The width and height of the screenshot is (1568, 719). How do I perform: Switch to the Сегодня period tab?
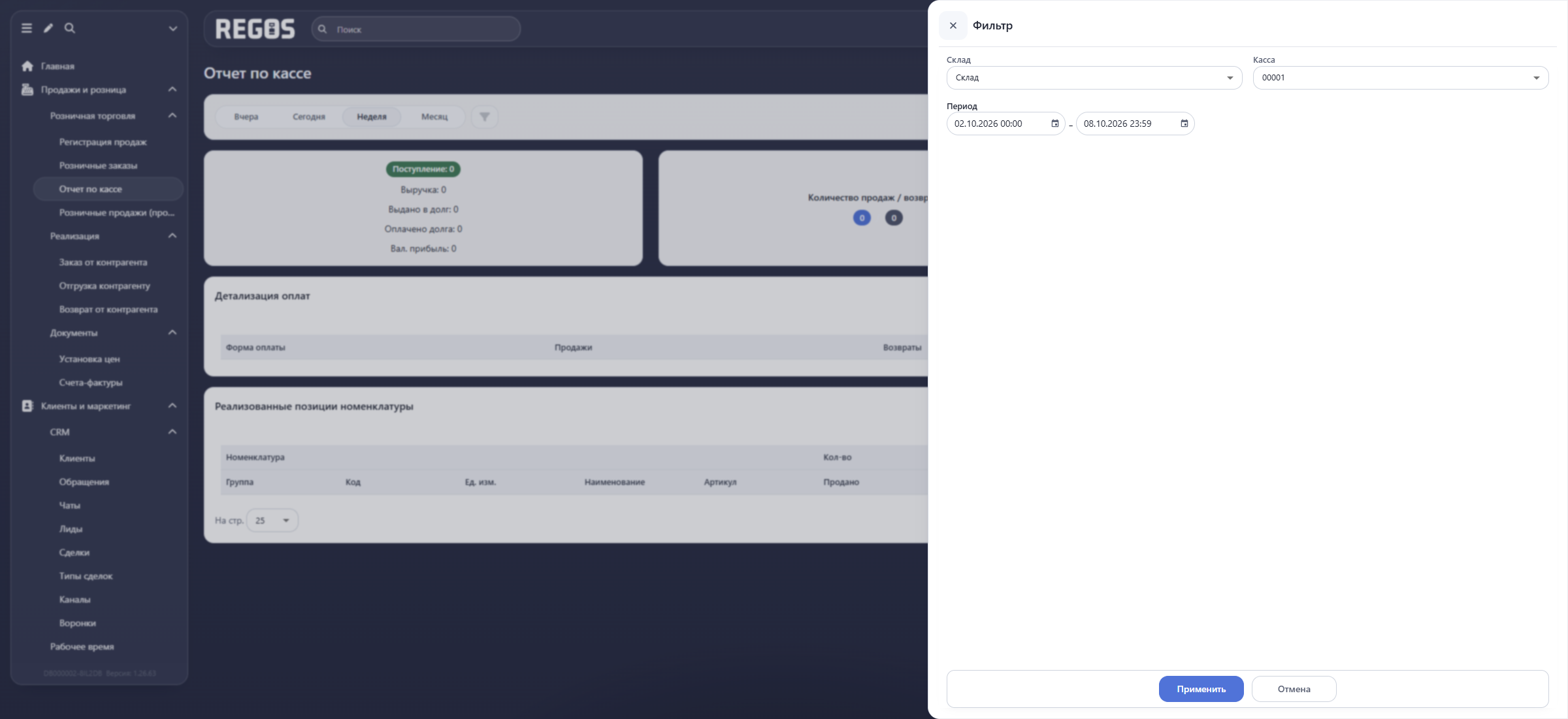309,117
